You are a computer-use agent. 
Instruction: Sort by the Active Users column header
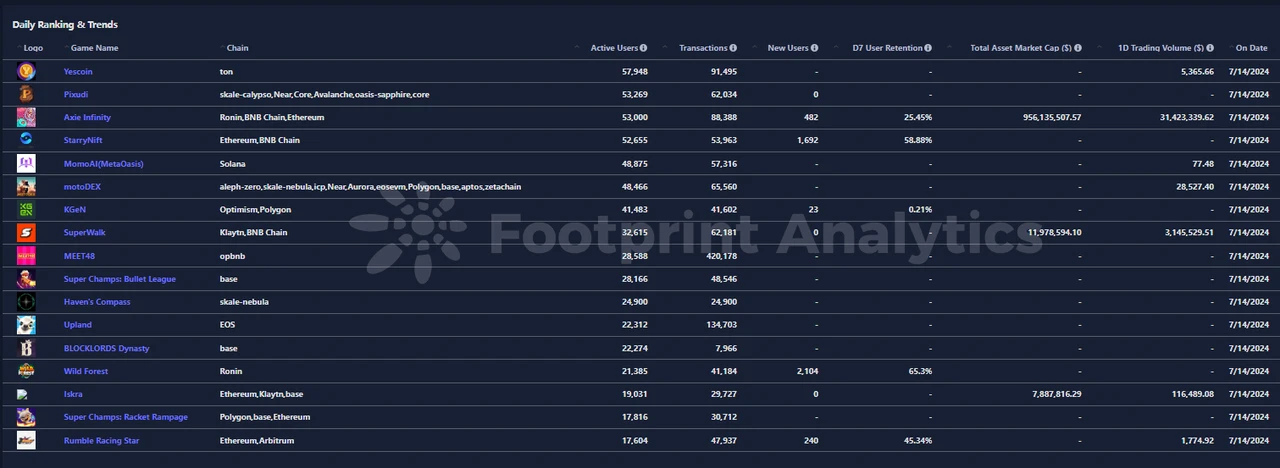click(614, 48)
